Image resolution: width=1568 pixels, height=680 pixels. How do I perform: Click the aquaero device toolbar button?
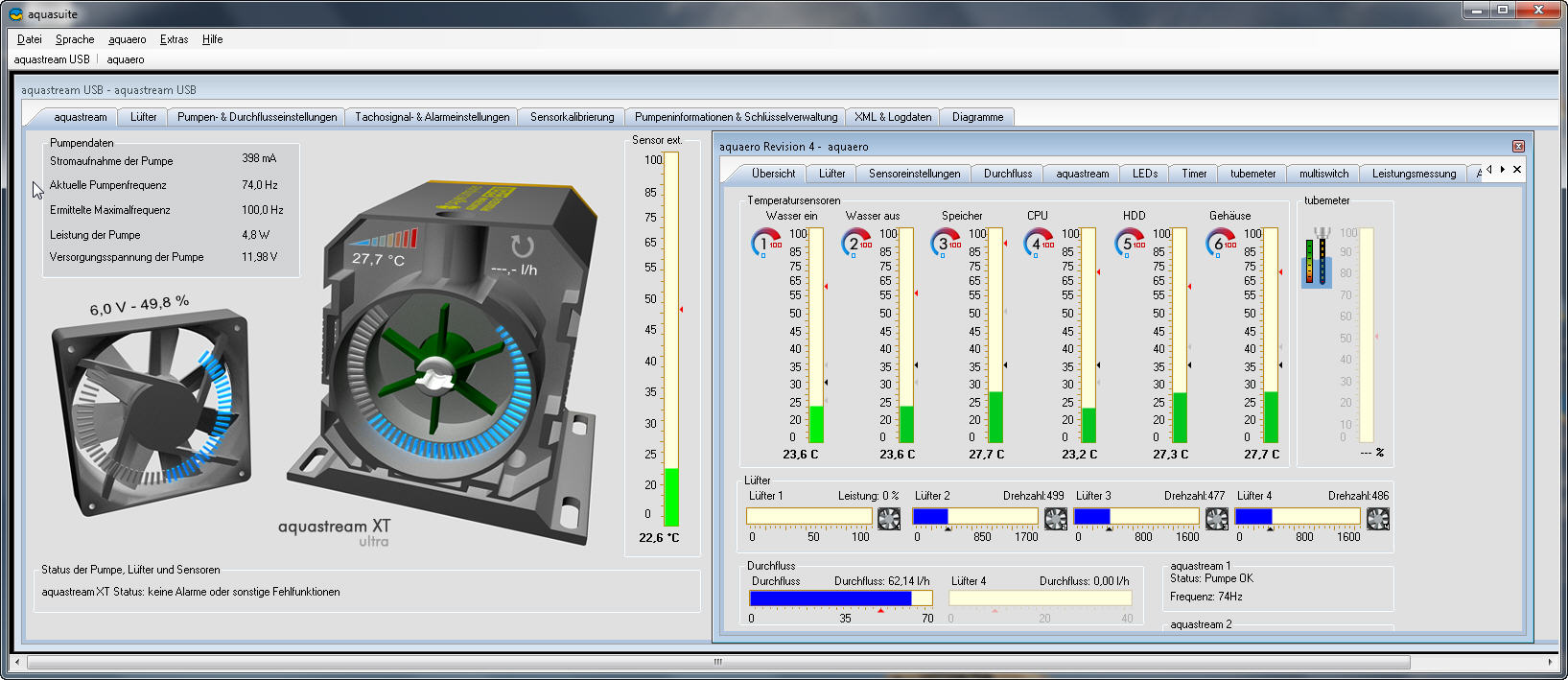(x=126, y=59)
